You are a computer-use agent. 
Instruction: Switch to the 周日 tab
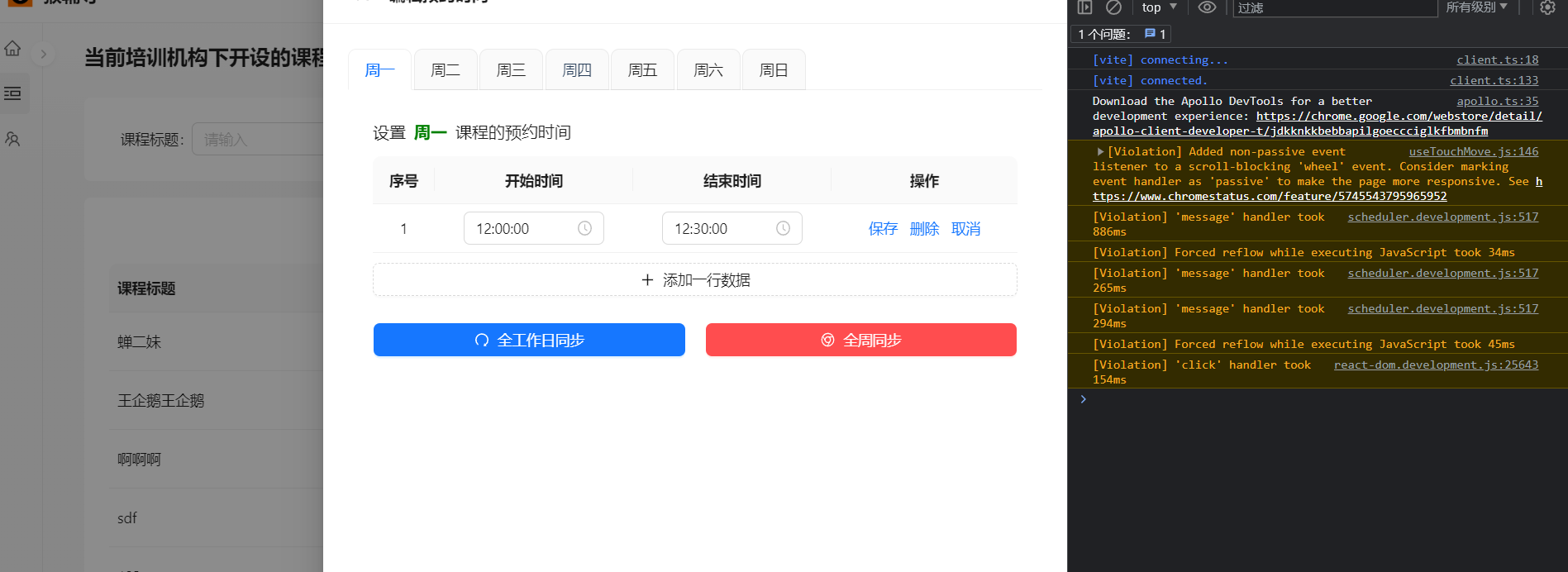774,70
